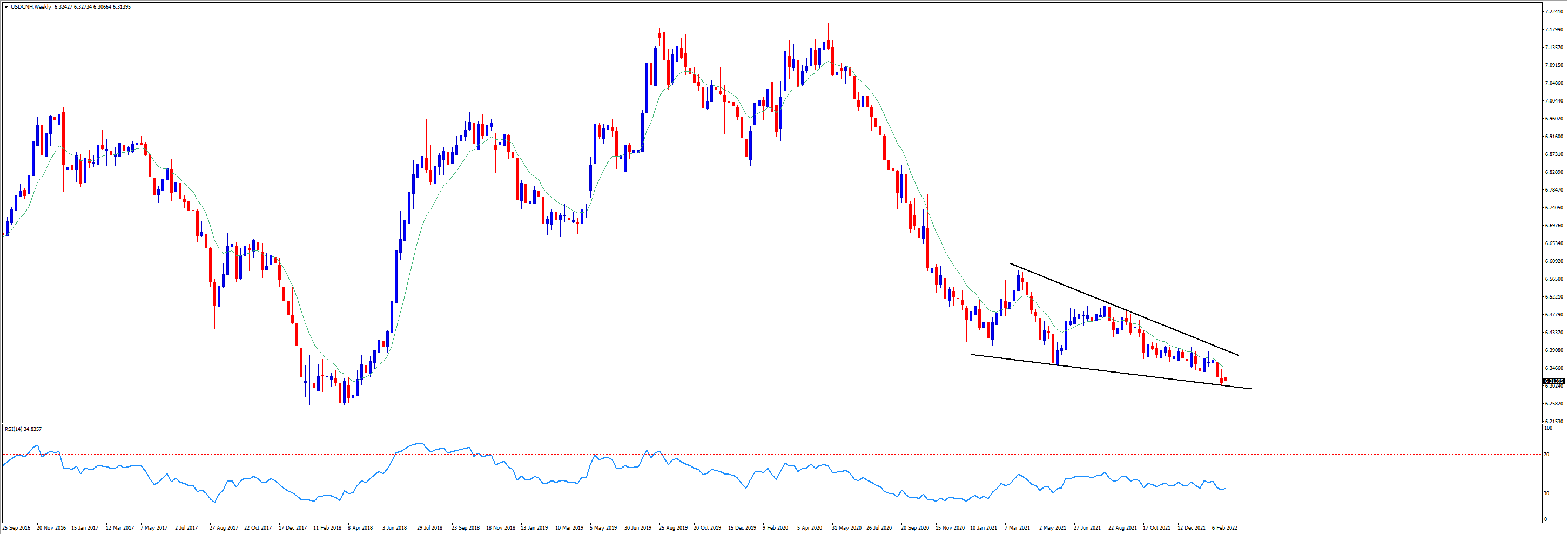The image size is (1568, 535).
Task: Click the 7.00440 price level label
Action: click(1554, 101)
